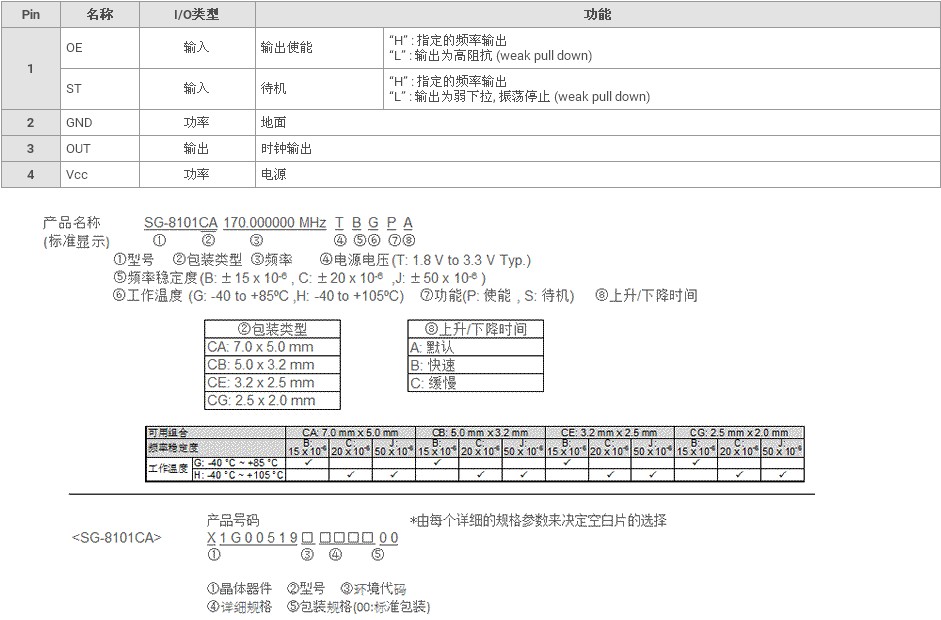The width and height of the screenshot is (941, 620).
Task: Select the "CG: 2.5 x 2.0 mm" package row
Action: coord(272,400)
